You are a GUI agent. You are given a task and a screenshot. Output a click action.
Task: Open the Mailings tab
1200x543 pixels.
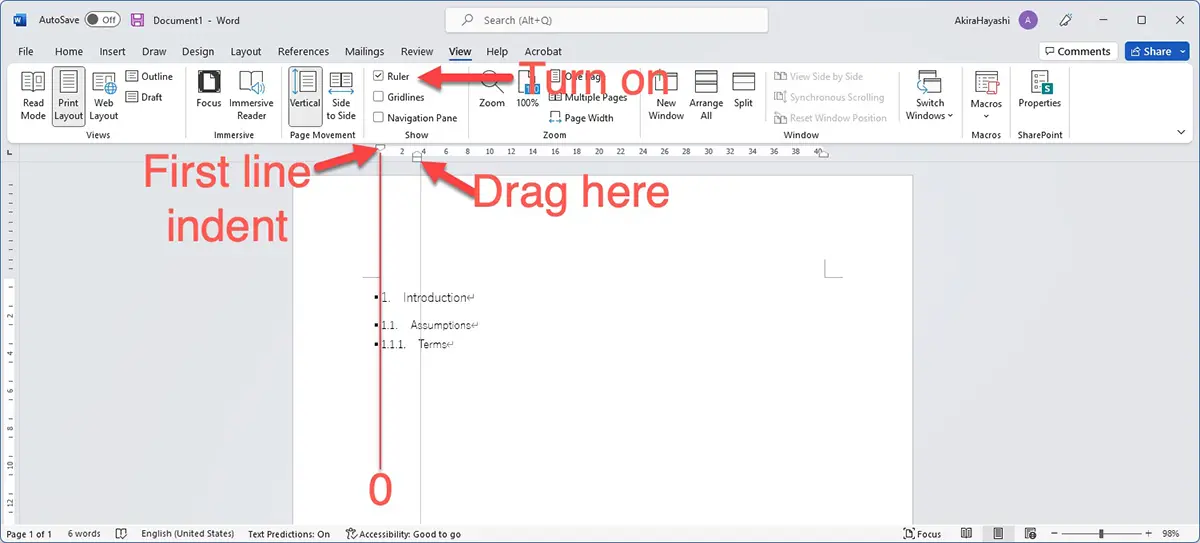coord(365,52)
